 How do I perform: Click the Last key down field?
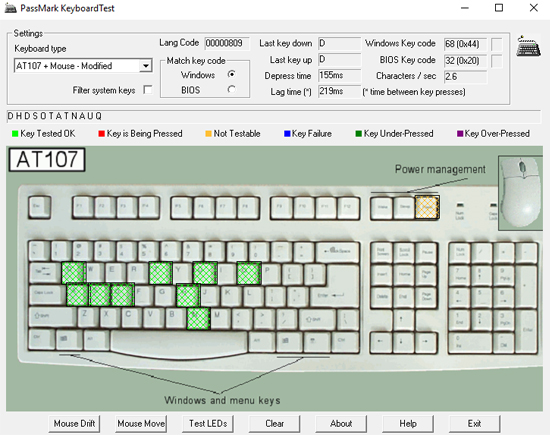[x=340, y=44]
